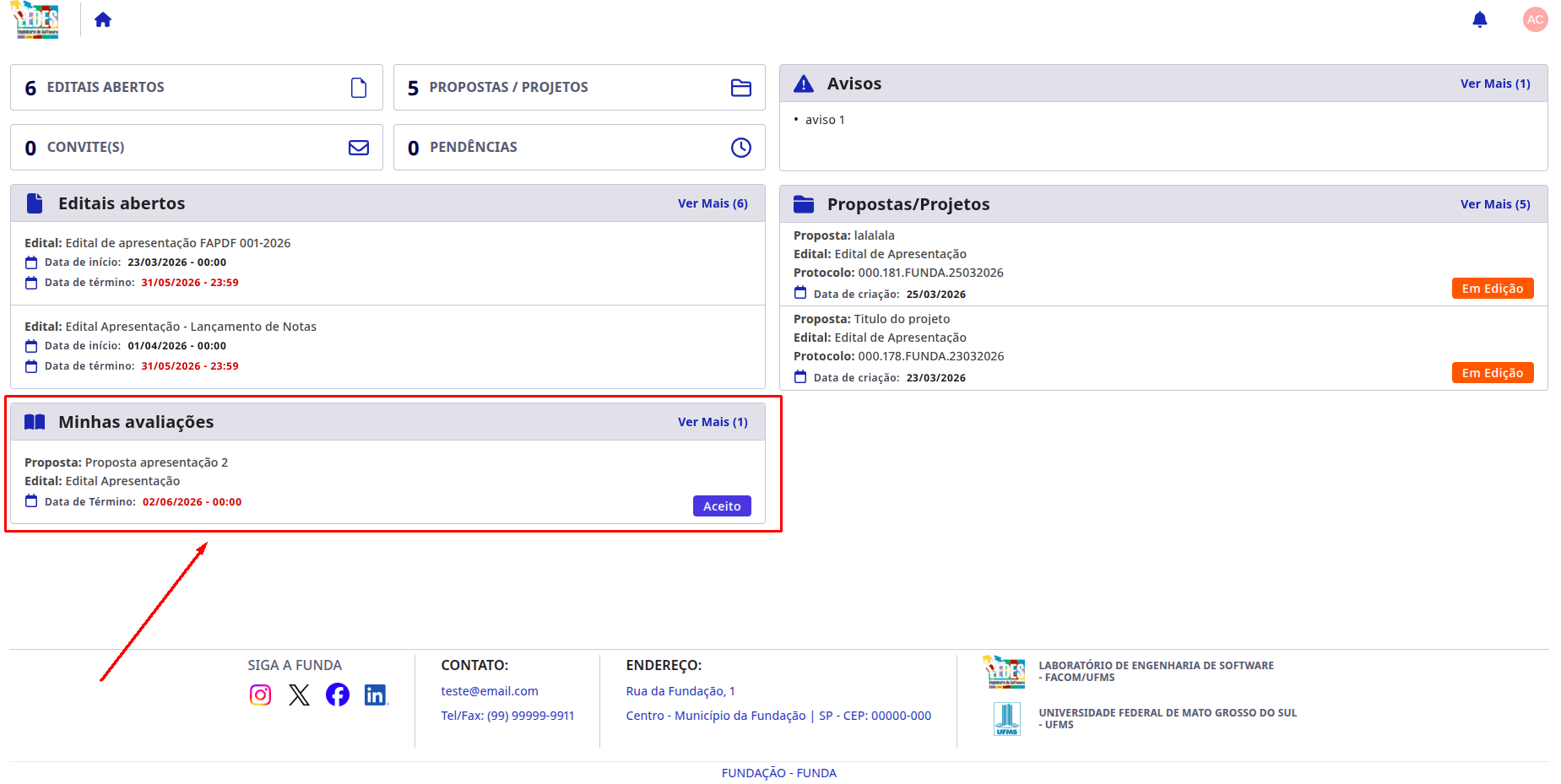Open the Instagram social icon
The height and width of the screenshot is (784, 1561).
point(260,695)
